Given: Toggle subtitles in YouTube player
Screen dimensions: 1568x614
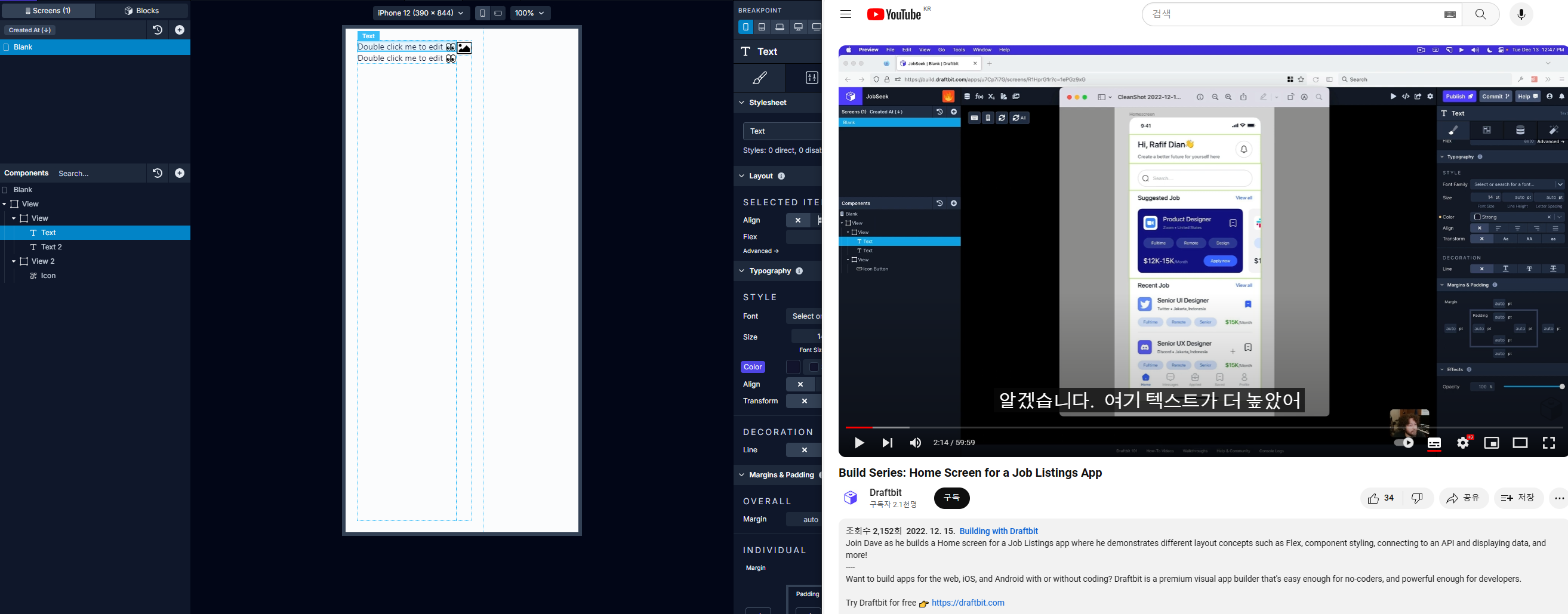Looking at the screenshot, I should (1434, 443).
